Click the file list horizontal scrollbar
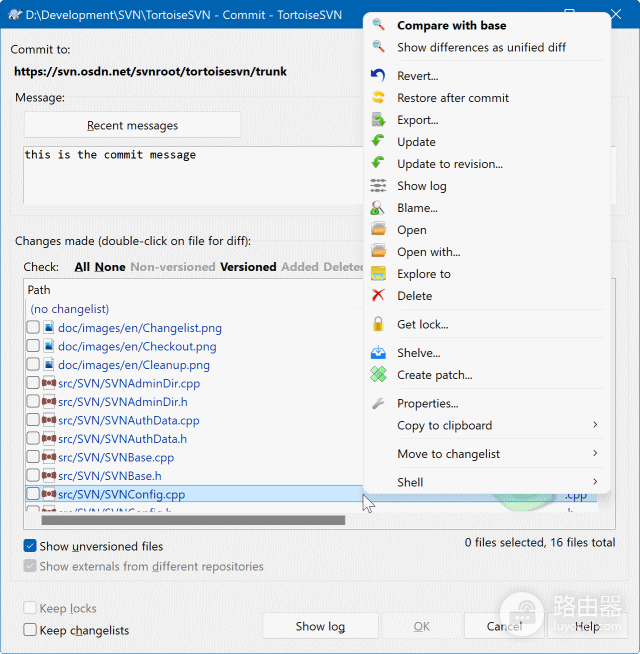The image size is (640, 654). (193, 520)
